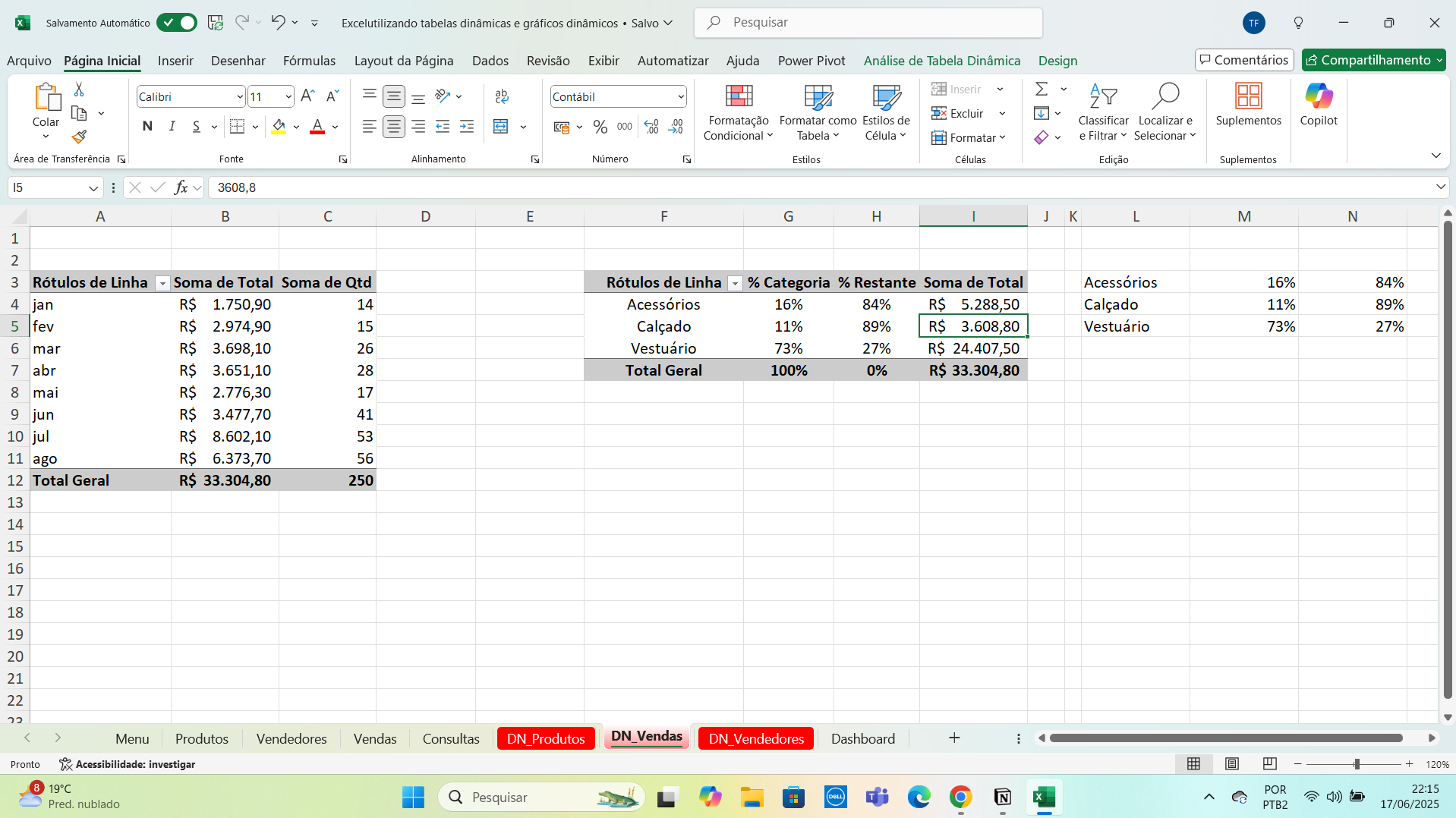Open Análise de Tabela Dinâmica tab
1456x818 pixels.
(x=941, y=61)
